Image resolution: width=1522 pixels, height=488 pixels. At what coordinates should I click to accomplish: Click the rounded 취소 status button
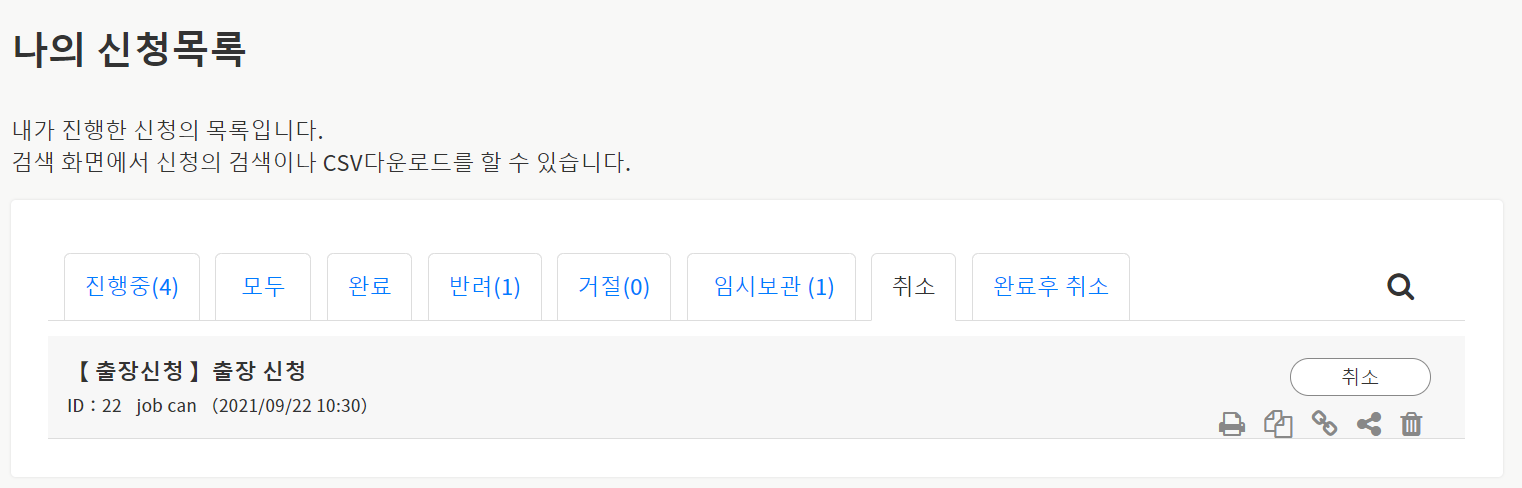tap(1360, 377)
